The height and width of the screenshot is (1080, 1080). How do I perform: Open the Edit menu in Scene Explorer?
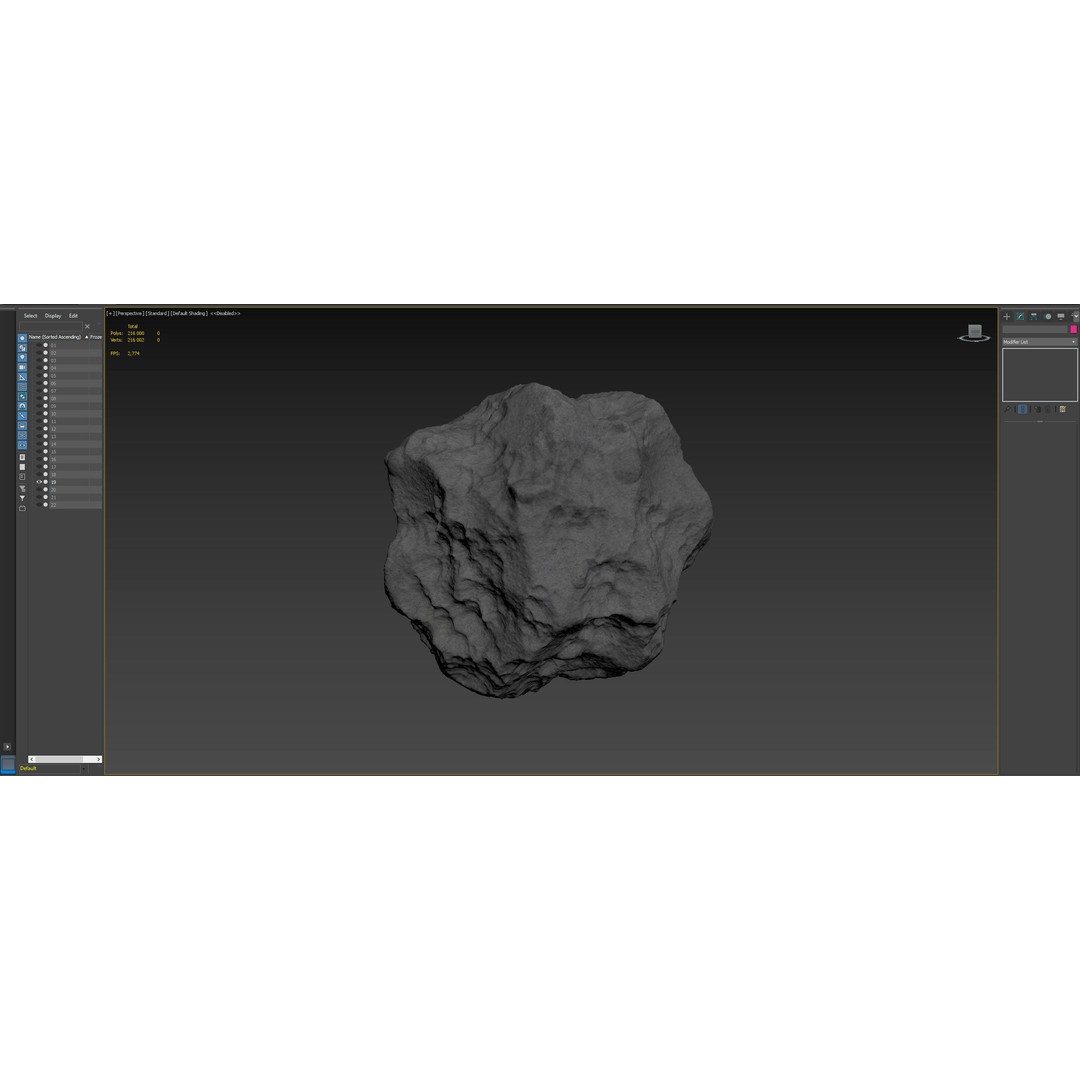click(x=73, y=316)
